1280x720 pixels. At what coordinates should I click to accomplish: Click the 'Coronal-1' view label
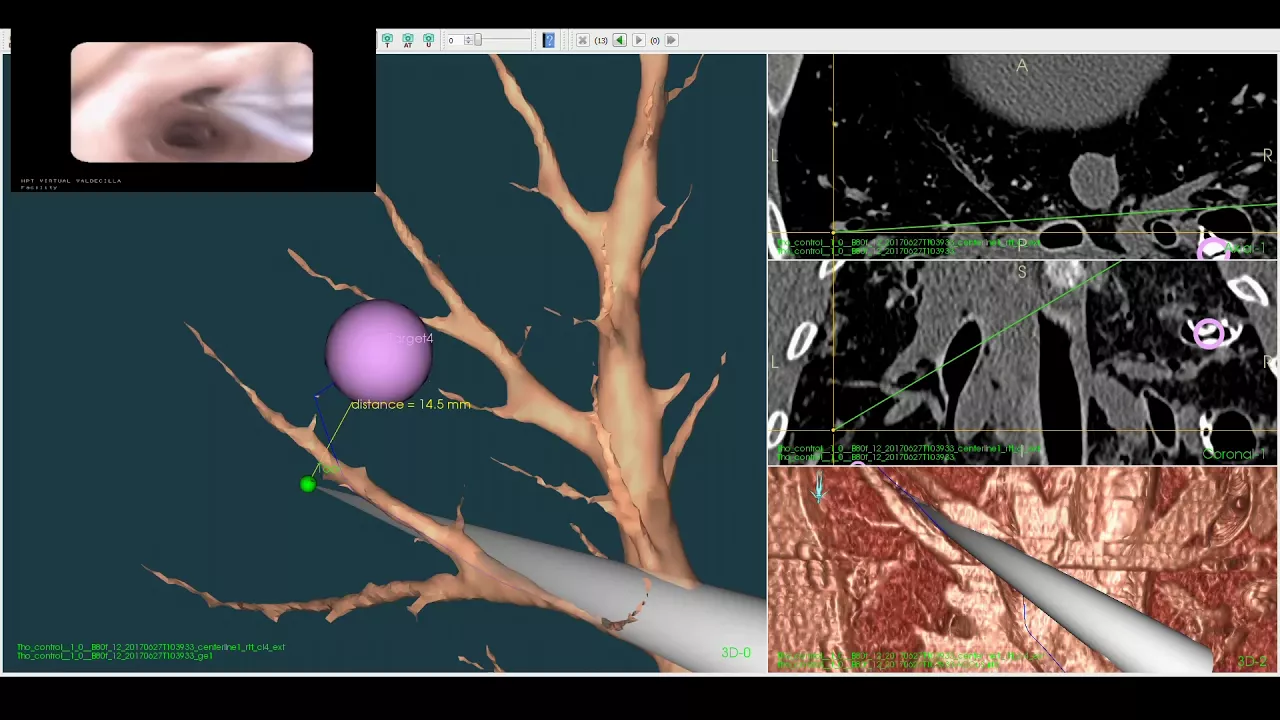click(x=1234, y=454)
